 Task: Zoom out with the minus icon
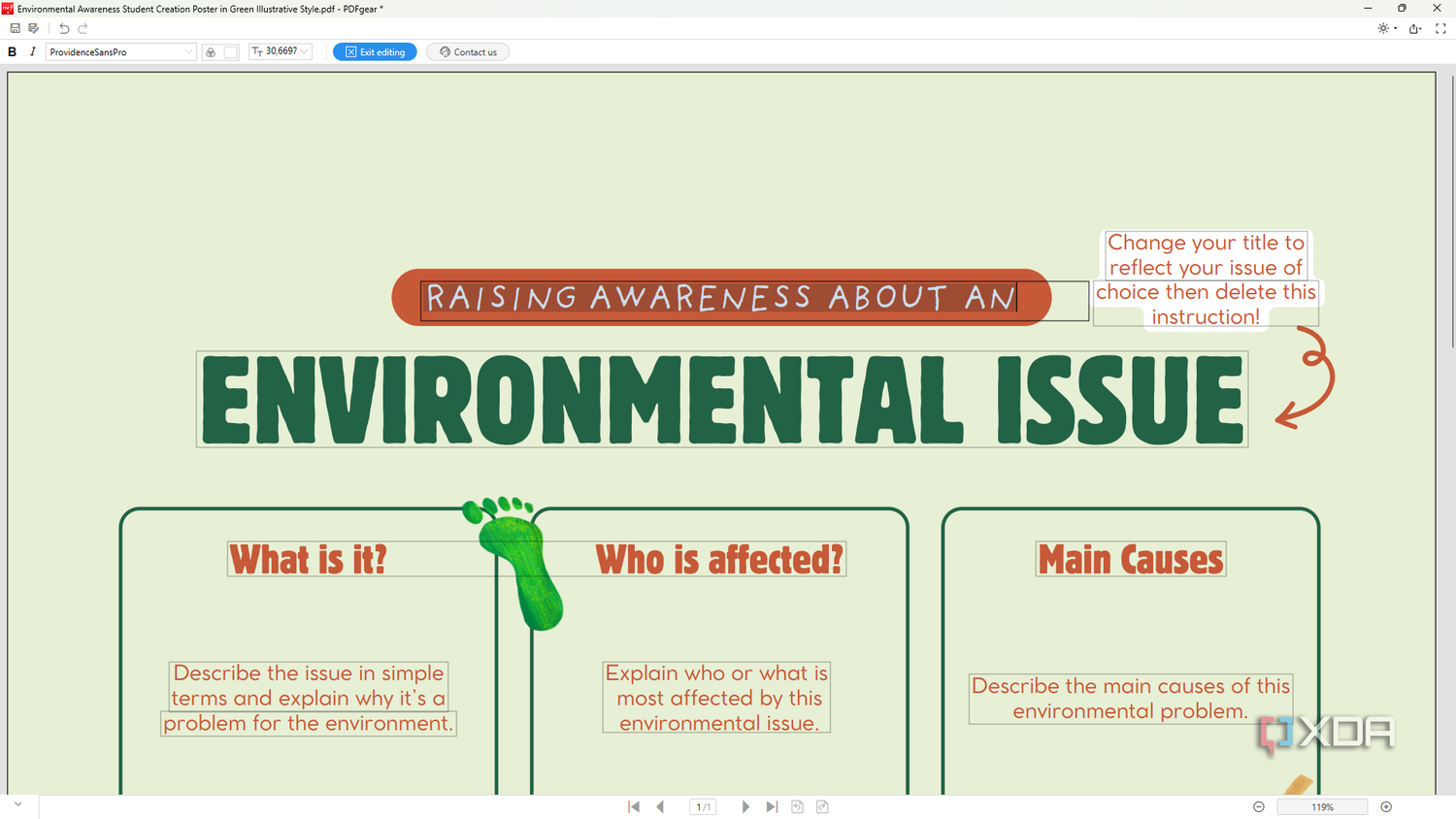click(1259, 807)
